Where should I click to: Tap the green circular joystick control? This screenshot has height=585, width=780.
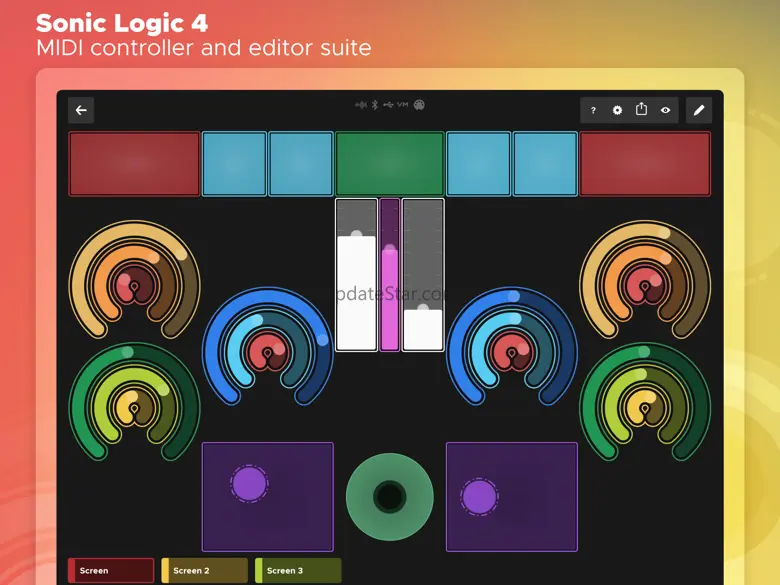(390, 496)
